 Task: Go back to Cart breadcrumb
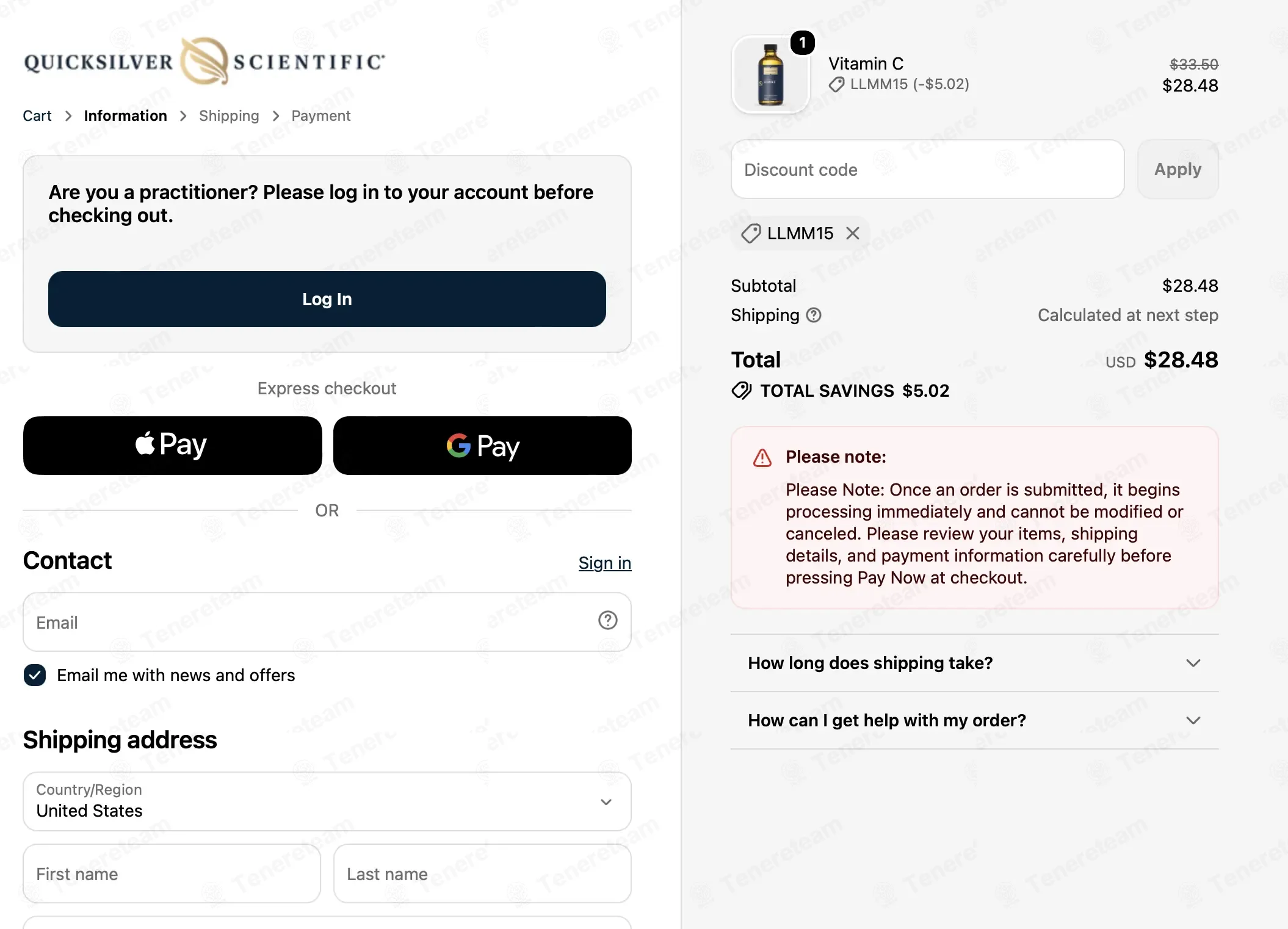(37, 116)
